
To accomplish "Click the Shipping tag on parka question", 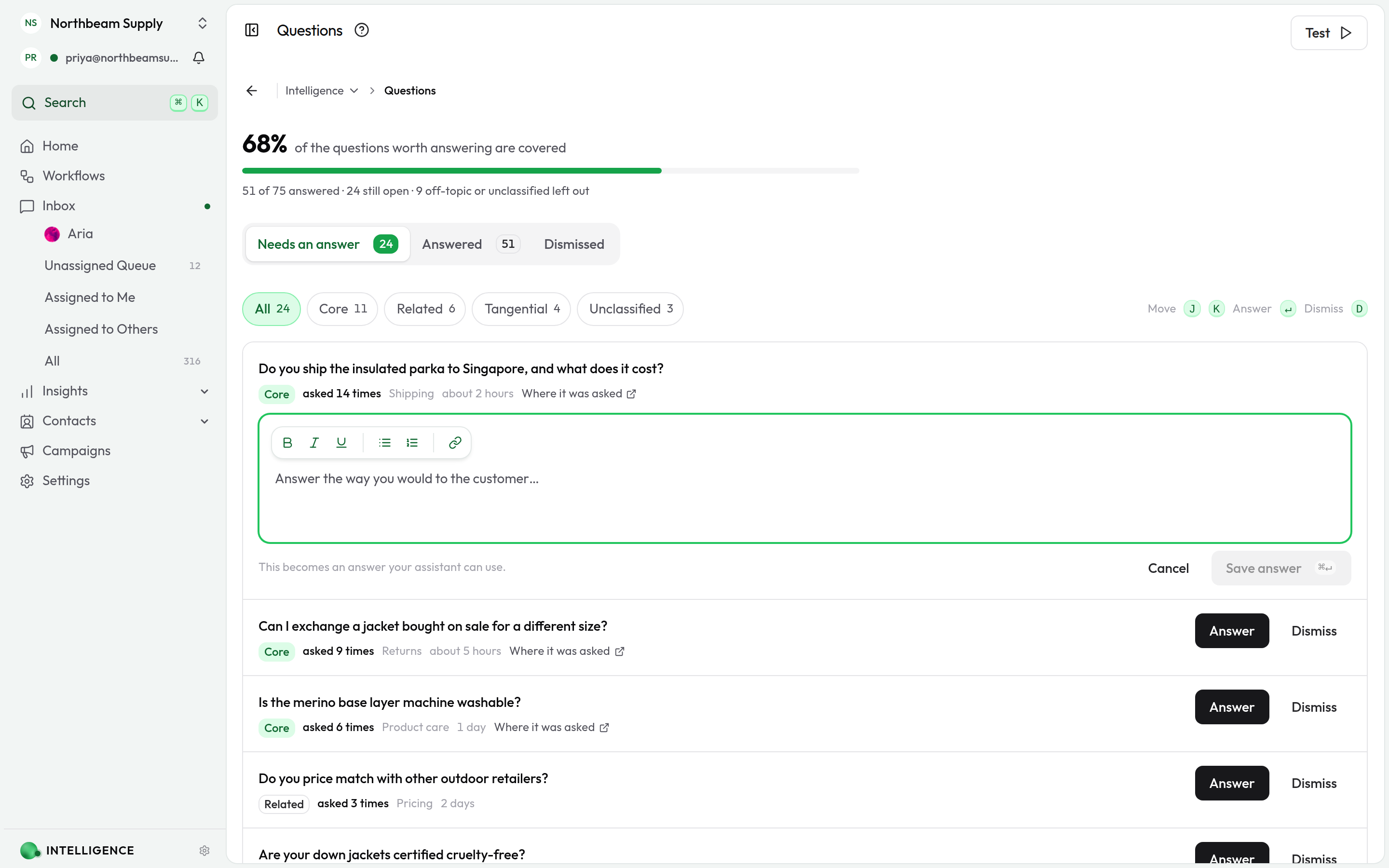I will point(411,394).
